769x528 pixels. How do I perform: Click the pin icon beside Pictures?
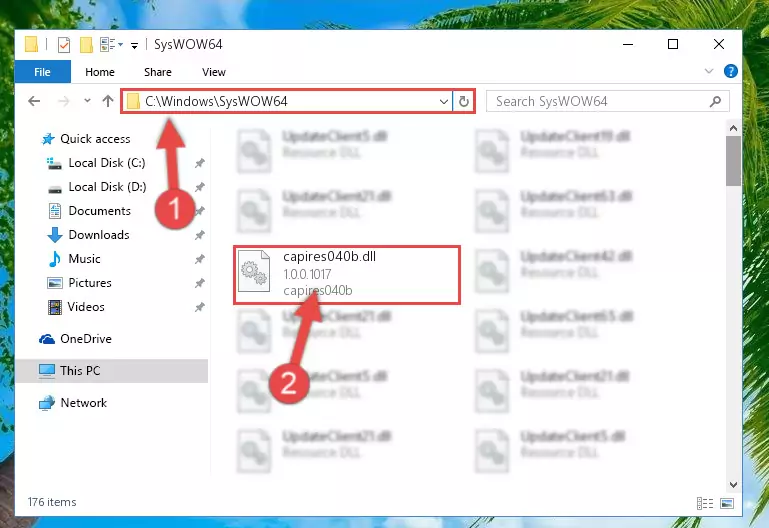[x=200, y=283]
